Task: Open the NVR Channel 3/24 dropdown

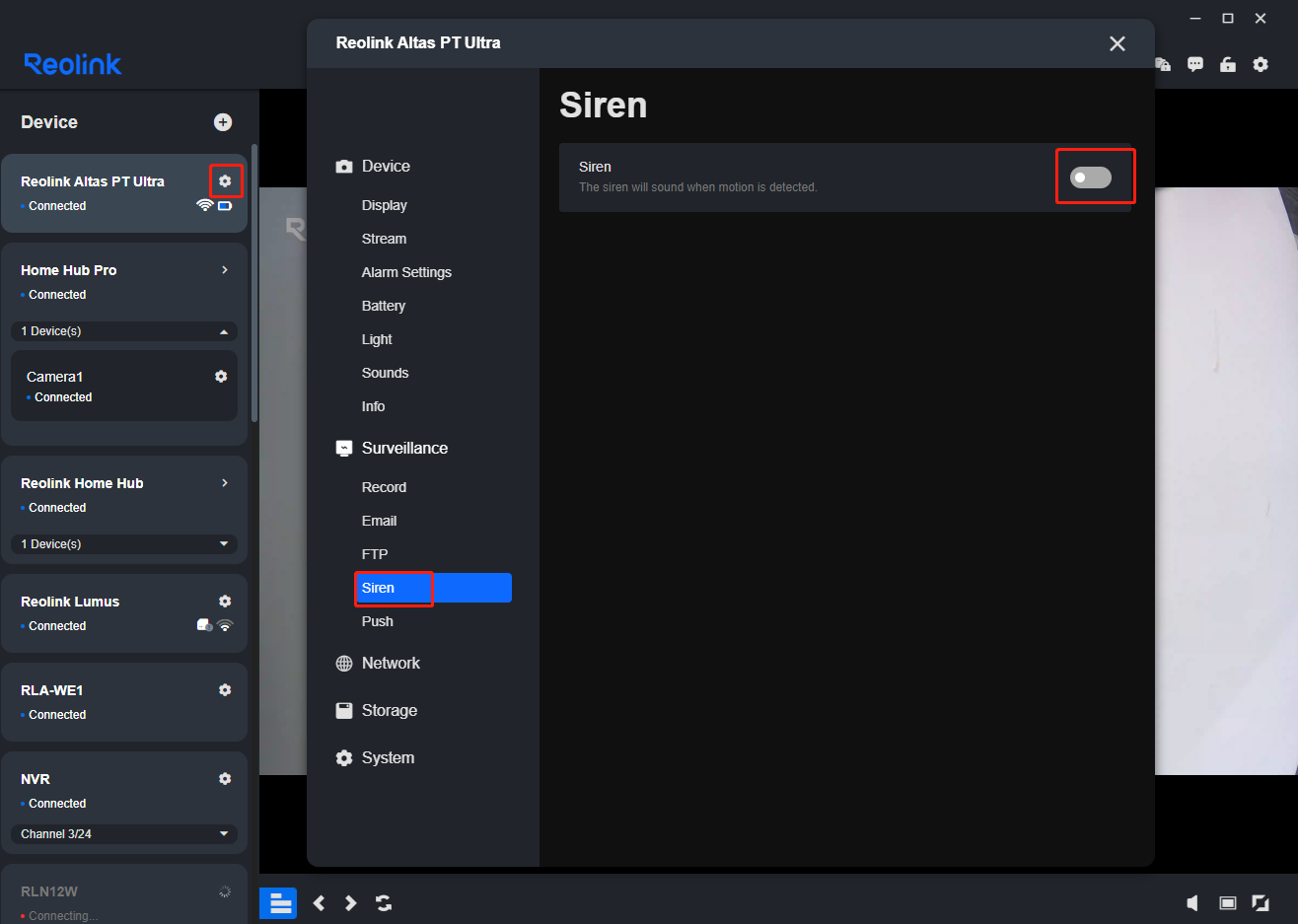Action: coord(124,834)
